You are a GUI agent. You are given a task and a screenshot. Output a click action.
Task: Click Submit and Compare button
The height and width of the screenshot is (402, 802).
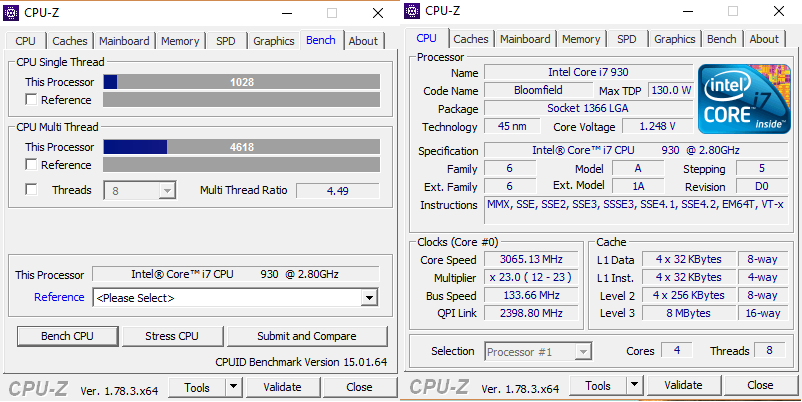(307, 336)
